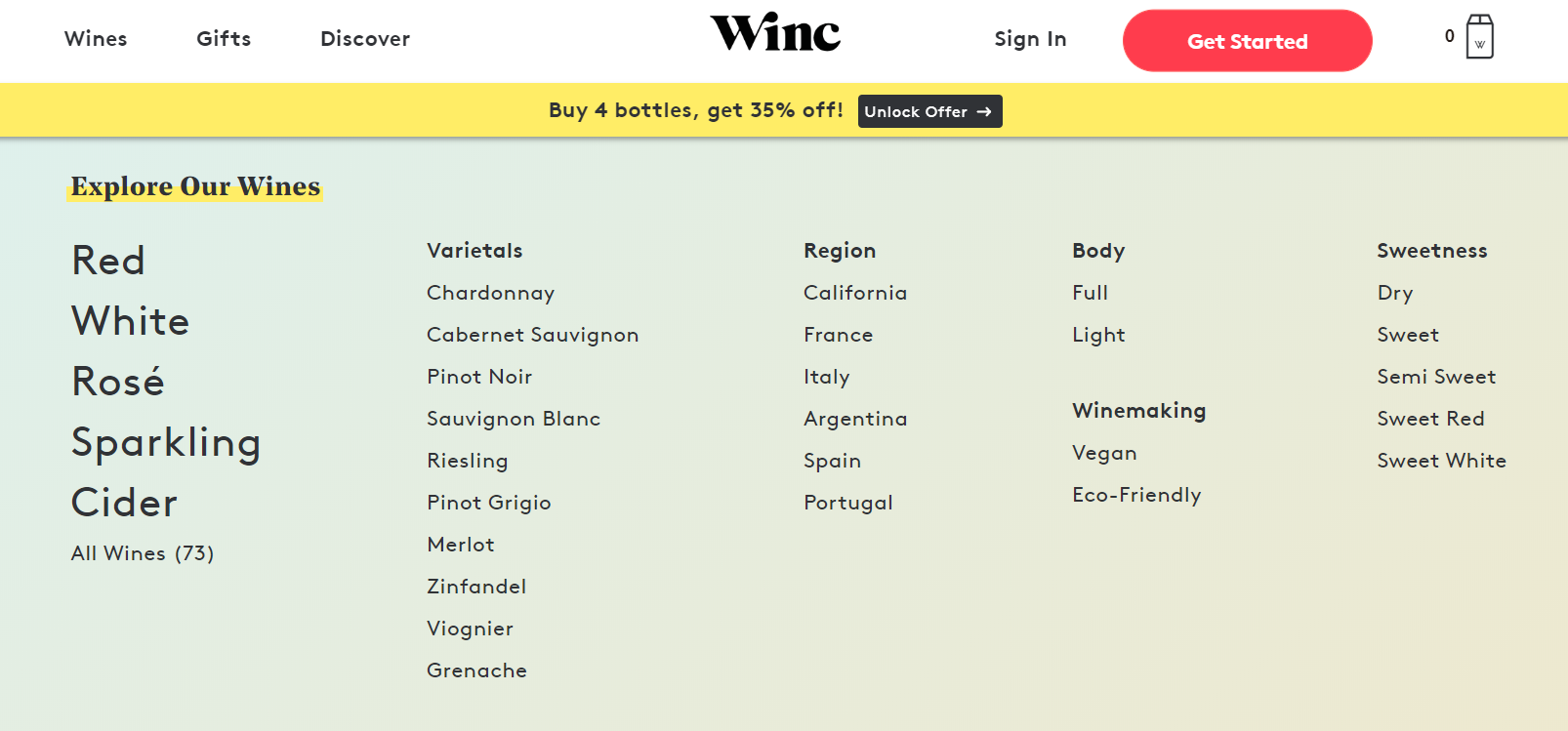Browse Red wines
This screenshot has height=731, width=1568.
[x=108, y=261]
